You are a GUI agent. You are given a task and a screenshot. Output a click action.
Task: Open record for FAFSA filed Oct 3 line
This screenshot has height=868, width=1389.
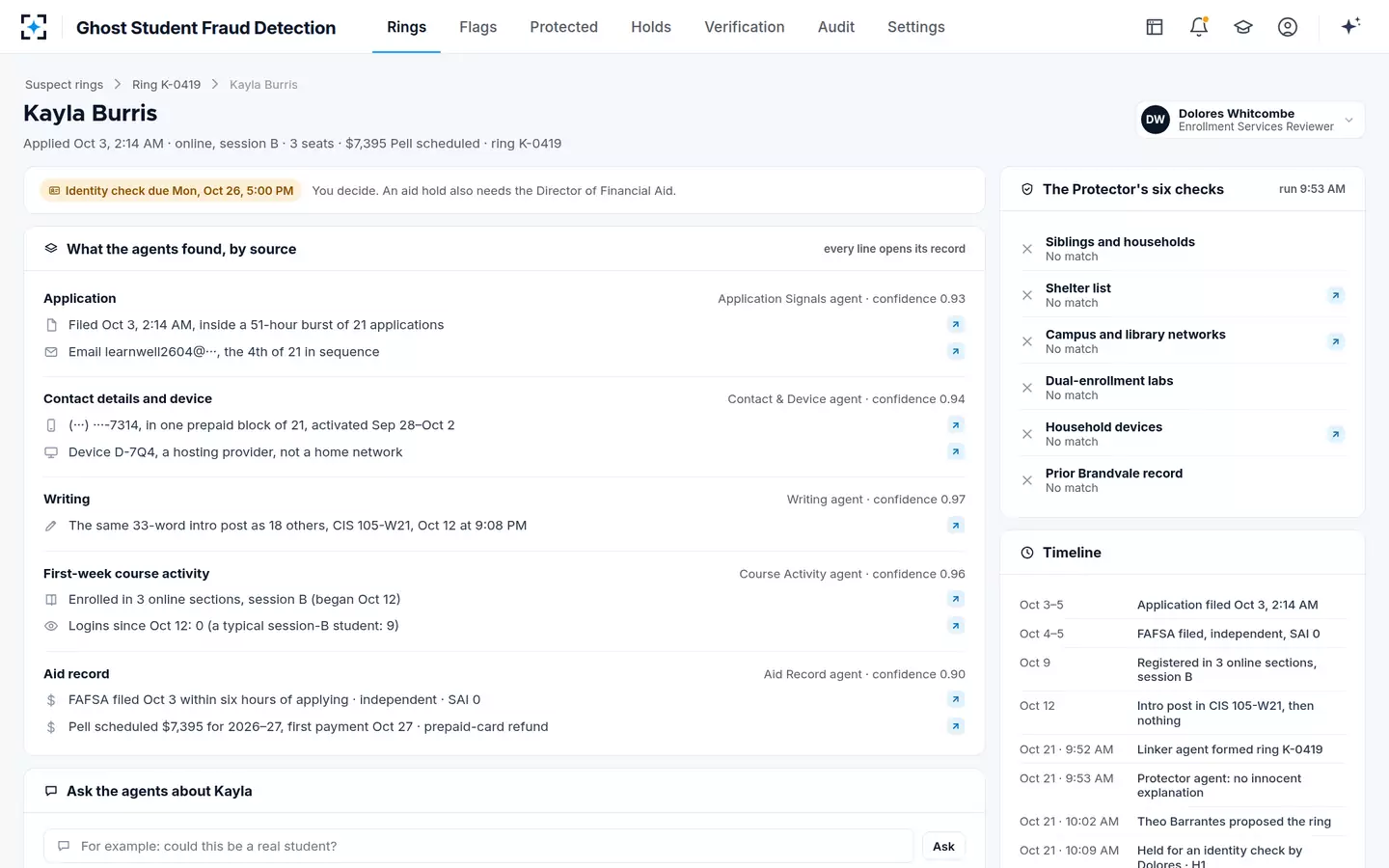tap(956, 699)
